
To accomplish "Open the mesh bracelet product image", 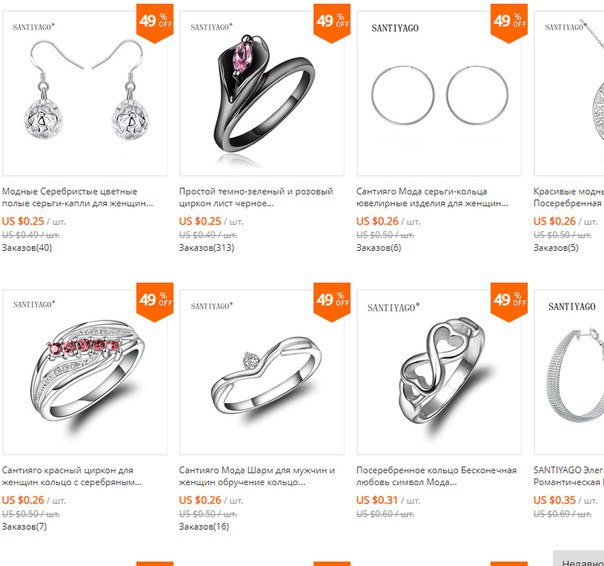I will (569, 372).
